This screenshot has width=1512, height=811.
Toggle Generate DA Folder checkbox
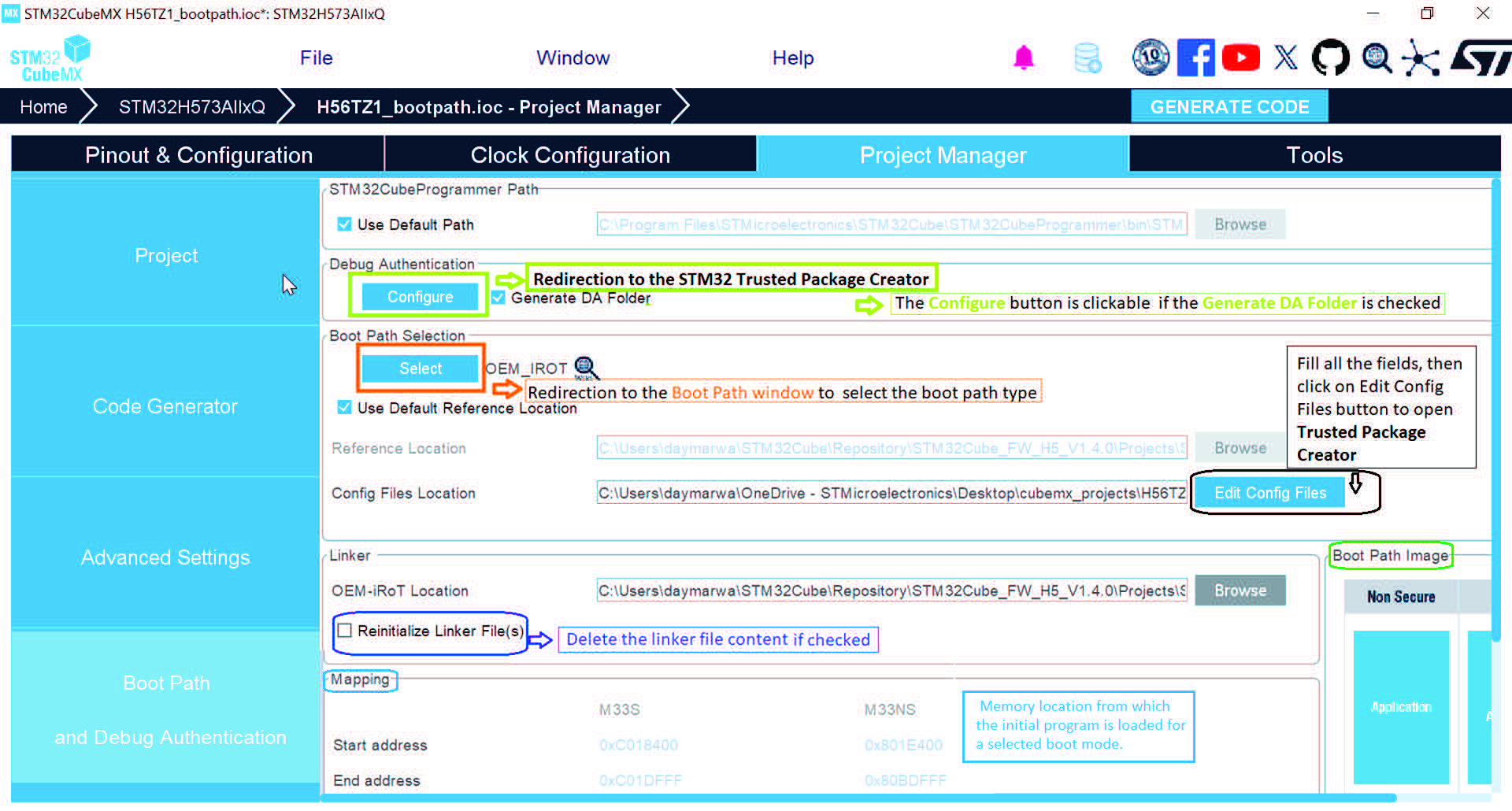pos(498,298)
